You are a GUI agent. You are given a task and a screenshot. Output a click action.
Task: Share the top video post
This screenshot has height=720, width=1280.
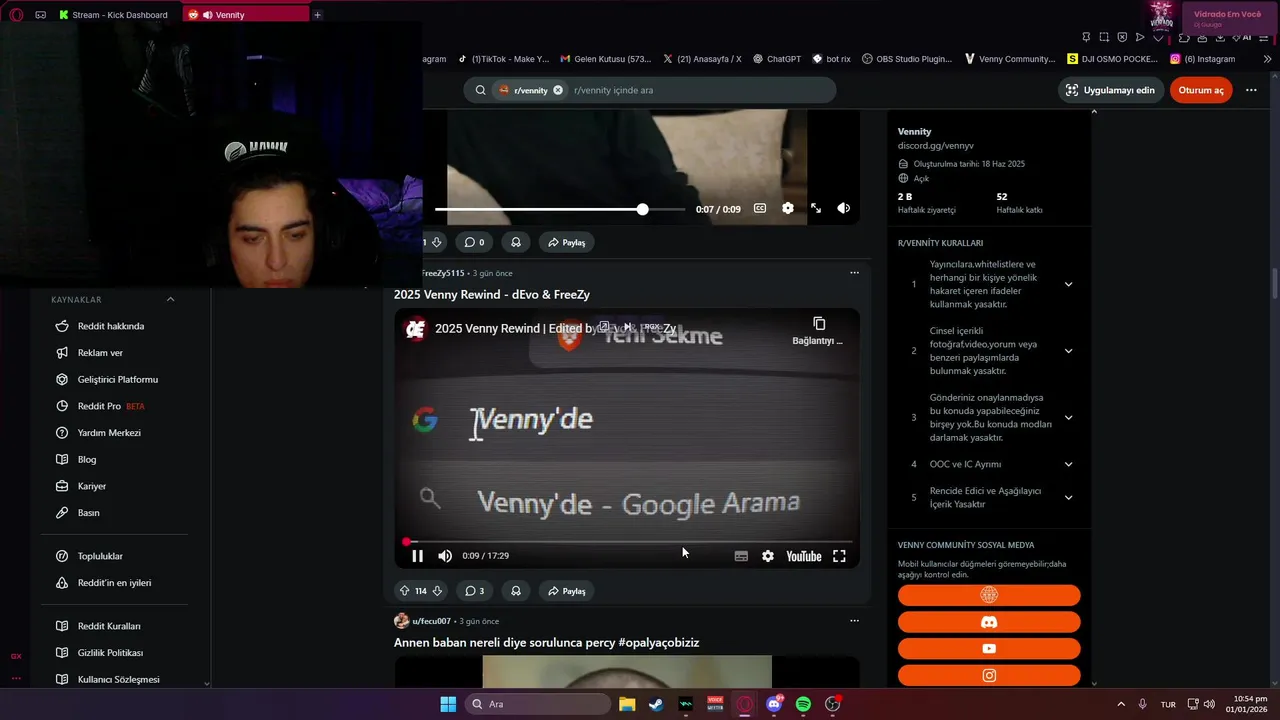tap(566, 242)
